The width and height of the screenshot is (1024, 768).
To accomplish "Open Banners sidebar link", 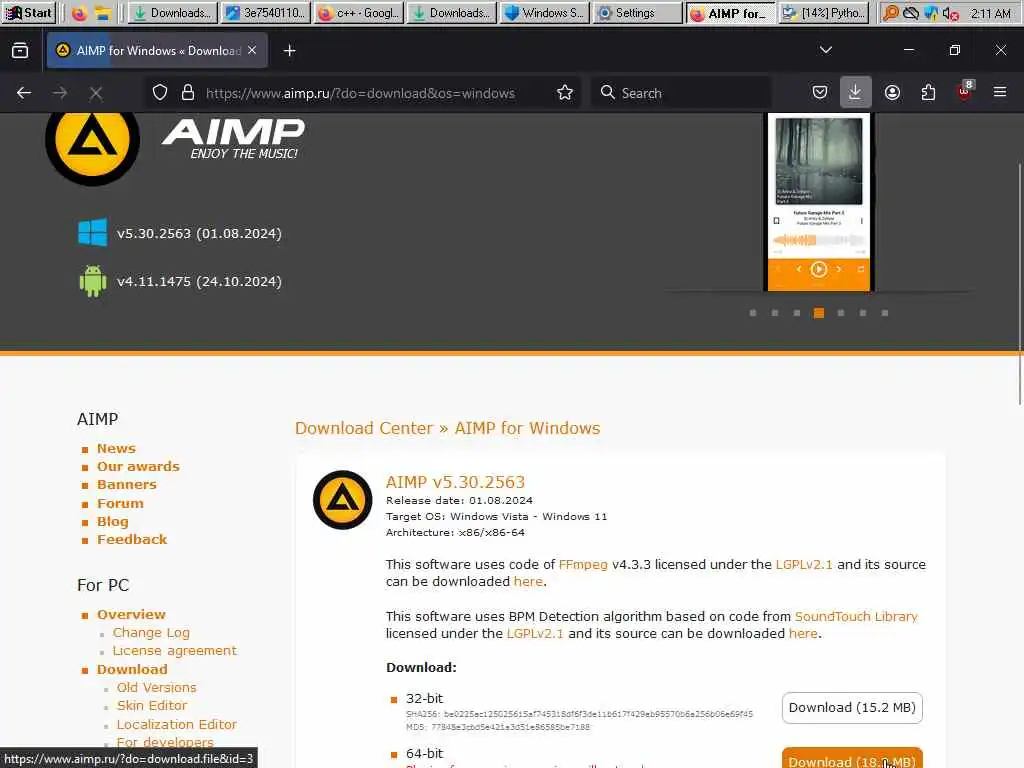I will point(127,485).
